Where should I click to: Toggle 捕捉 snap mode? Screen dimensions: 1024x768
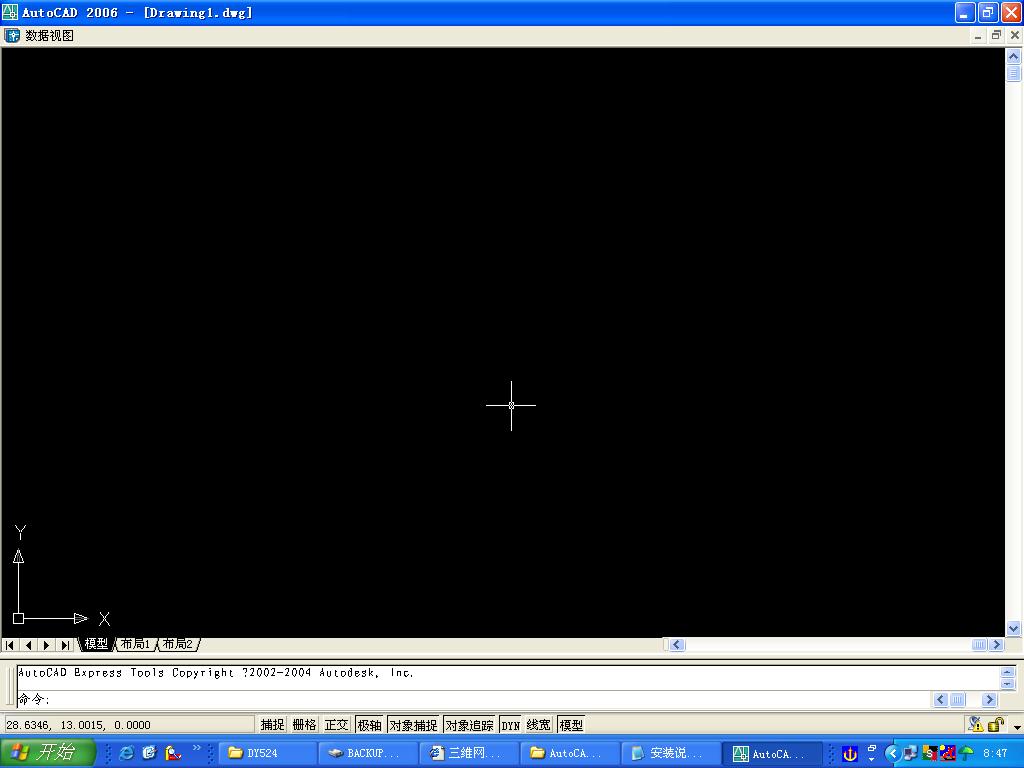272,725
